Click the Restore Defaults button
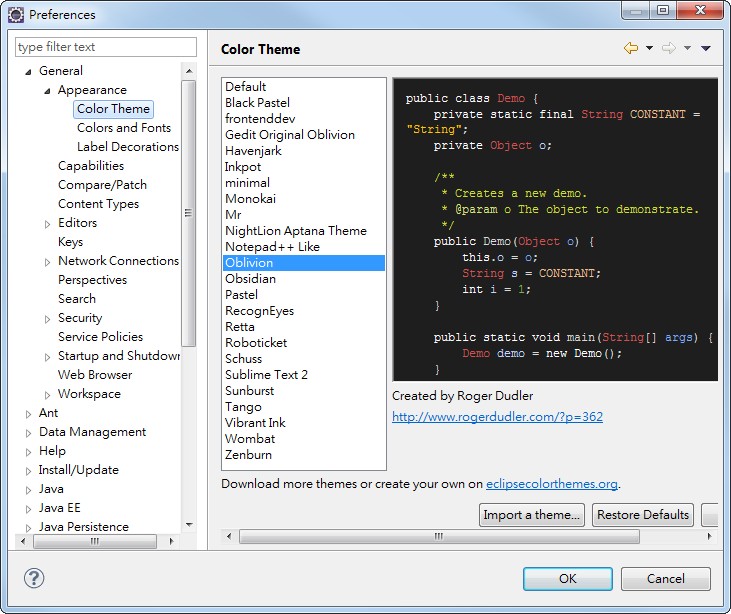This screenshot has width=731, height=614. [x=643, y=515]
